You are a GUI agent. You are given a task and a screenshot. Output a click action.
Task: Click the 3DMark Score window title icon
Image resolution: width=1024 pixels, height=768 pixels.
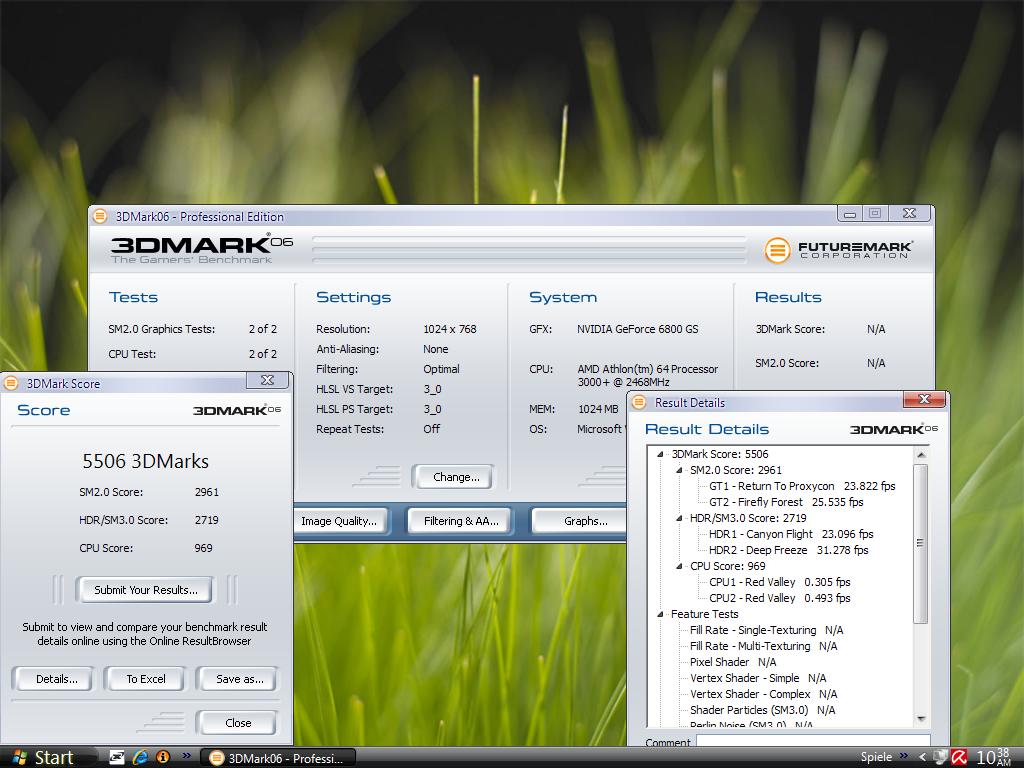[10, 383]
